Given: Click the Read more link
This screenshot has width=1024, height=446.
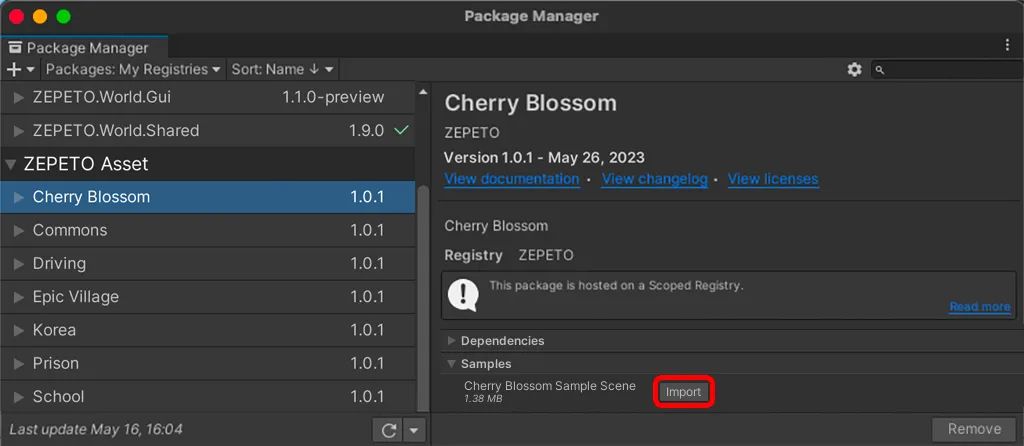Looking at the screenshot, I should click(x=980, y=307).
